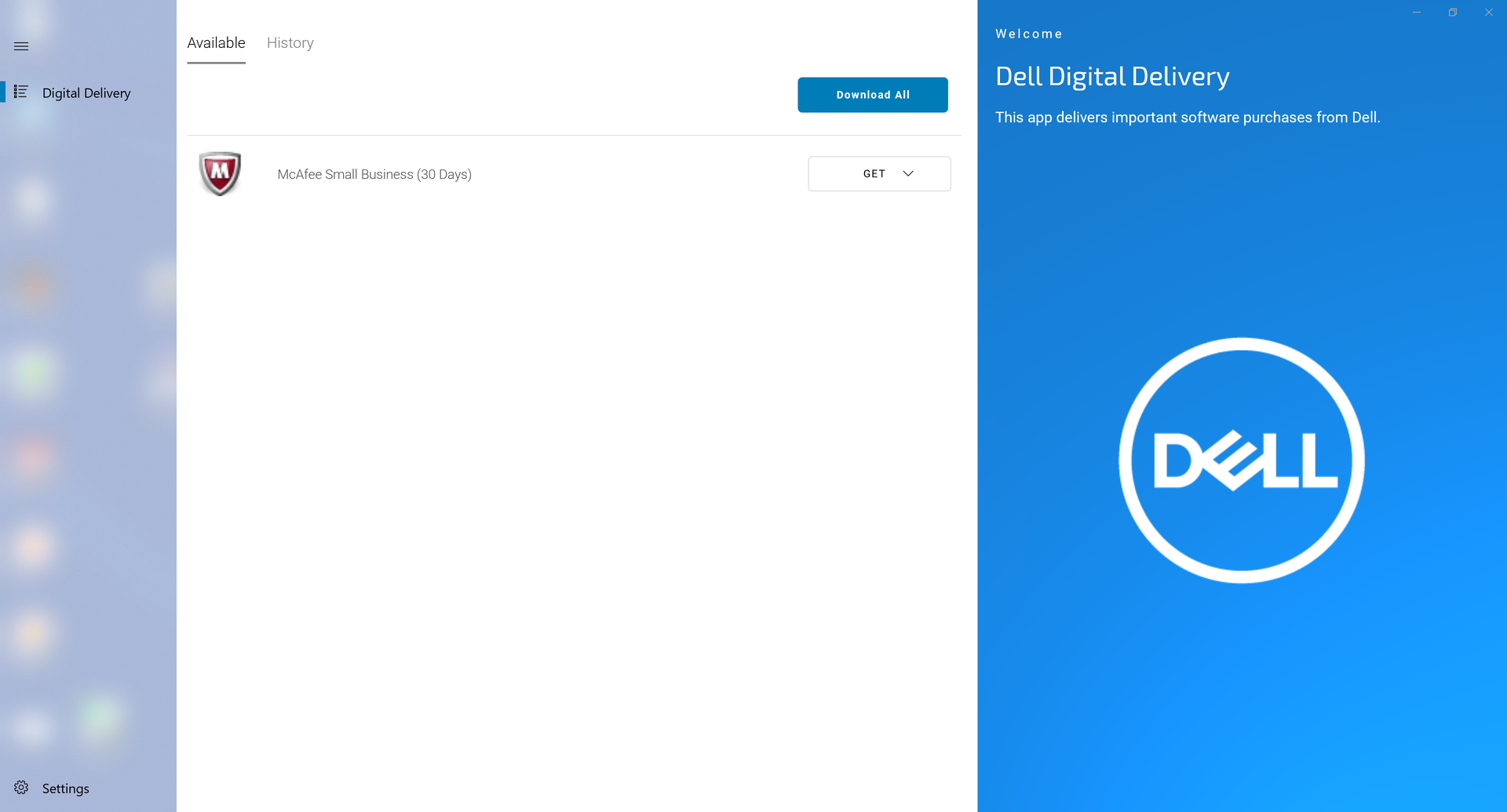Click the Dell Digital Delivery heading

(x=1112, y=77)
